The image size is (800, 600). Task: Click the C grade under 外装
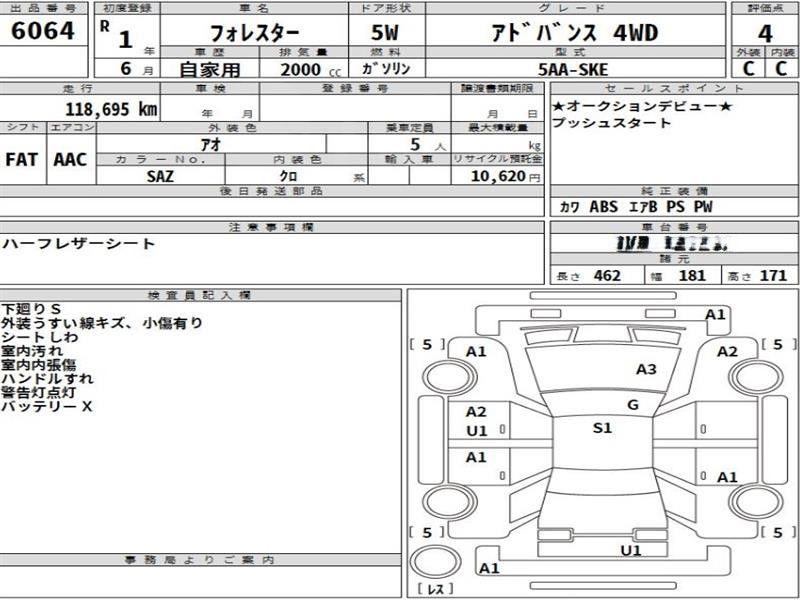coord(748,69)
